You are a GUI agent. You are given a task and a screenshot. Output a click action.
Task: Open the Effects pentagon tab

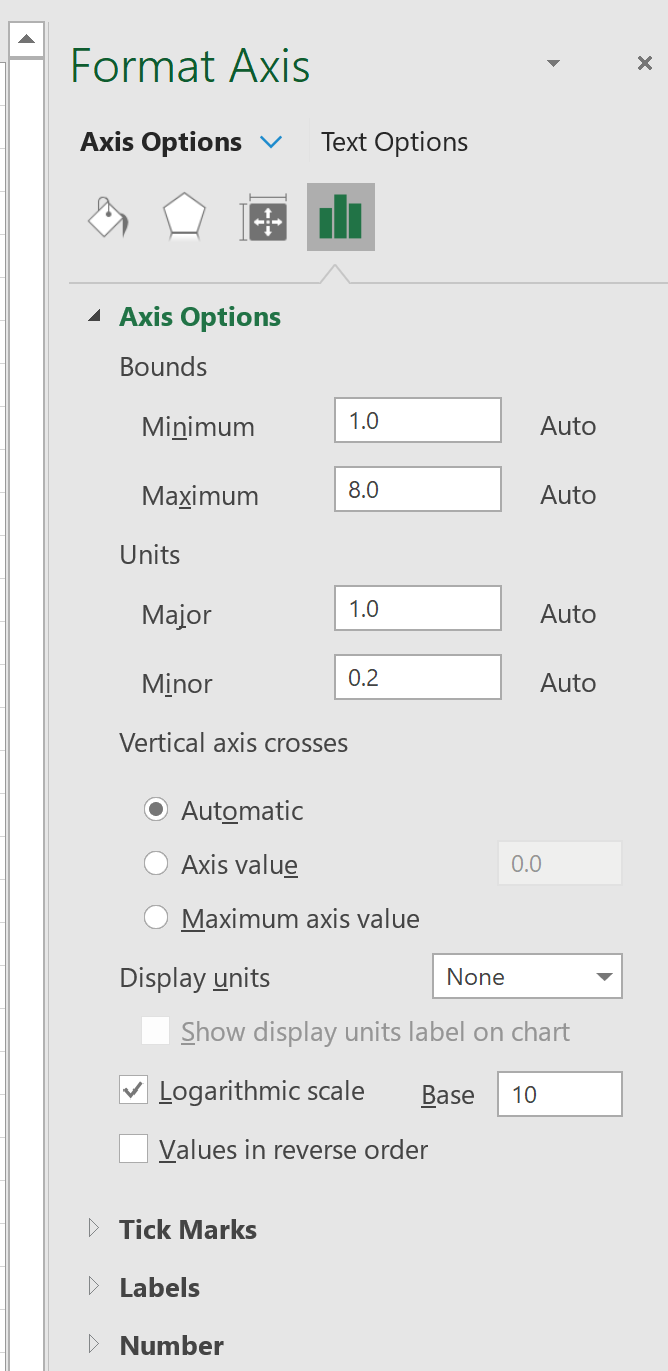[184, 218]
